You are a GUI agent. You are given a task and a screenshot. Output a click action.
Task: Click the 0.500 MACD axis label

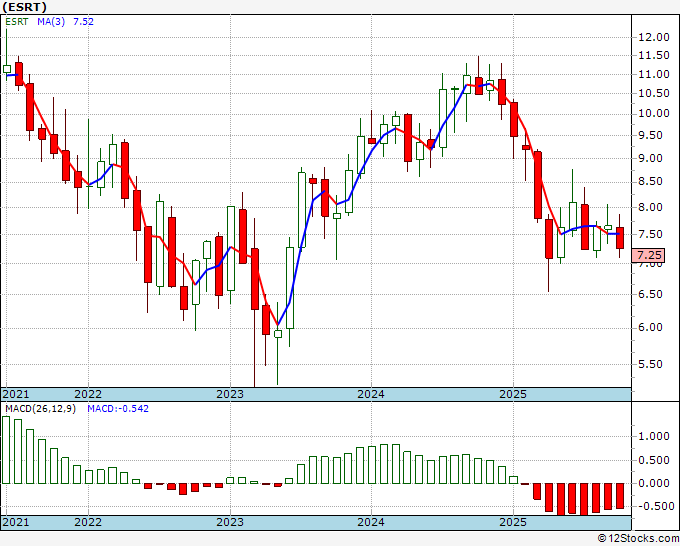(x=654, y=461)
